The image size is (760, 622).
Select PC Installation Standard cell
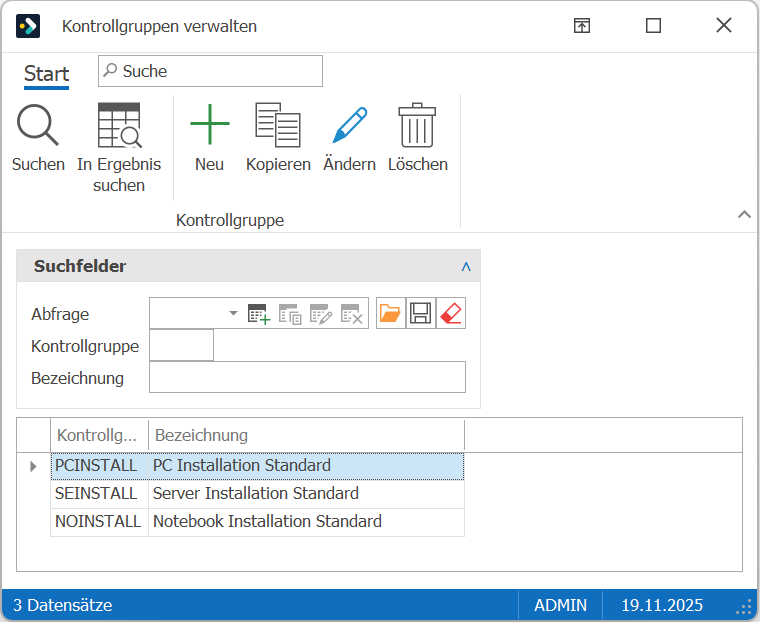coord(306,466)
